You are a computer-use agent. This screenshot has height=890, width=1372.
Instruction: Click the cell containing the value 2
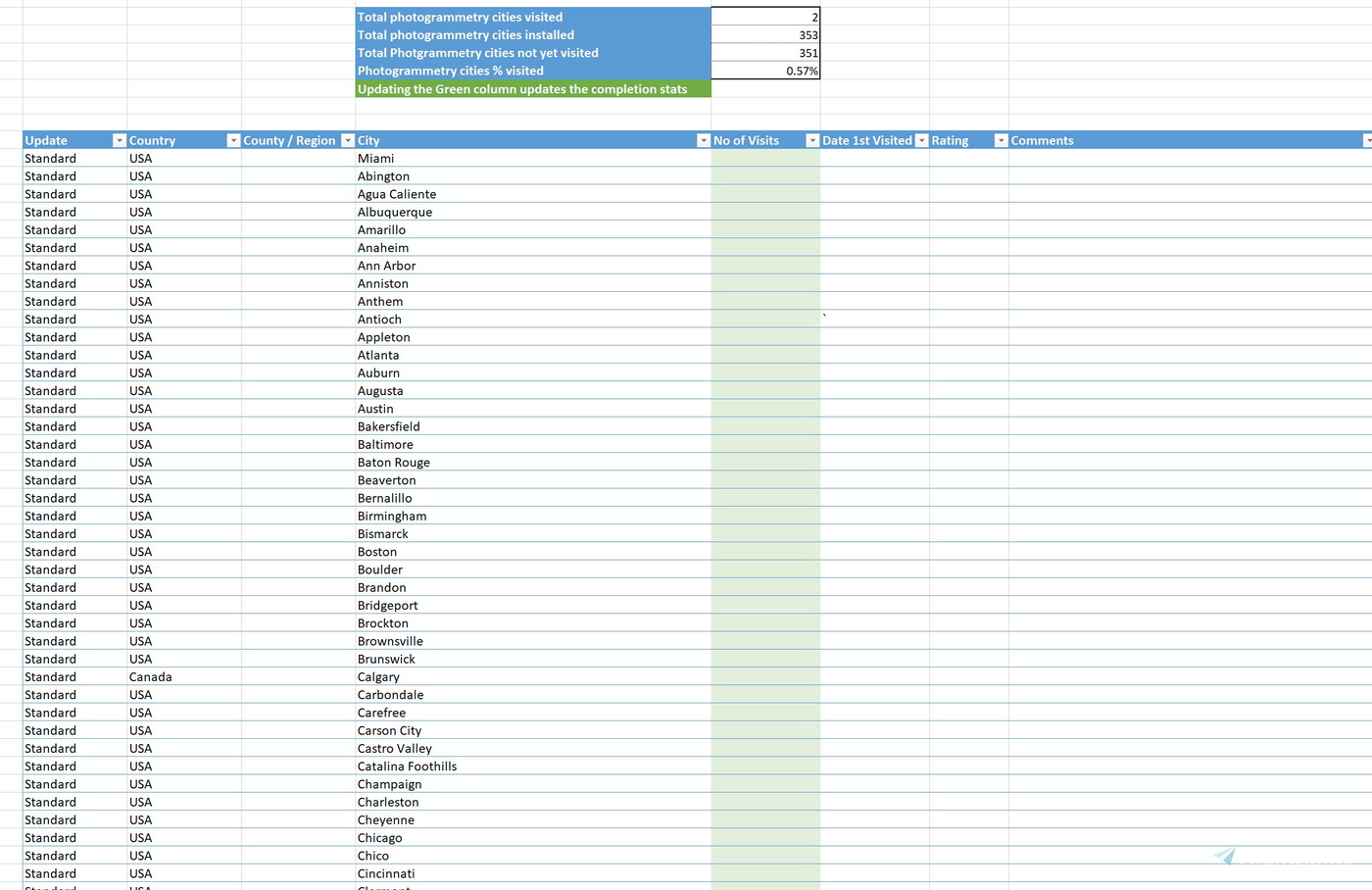click(x=766, y=17)
